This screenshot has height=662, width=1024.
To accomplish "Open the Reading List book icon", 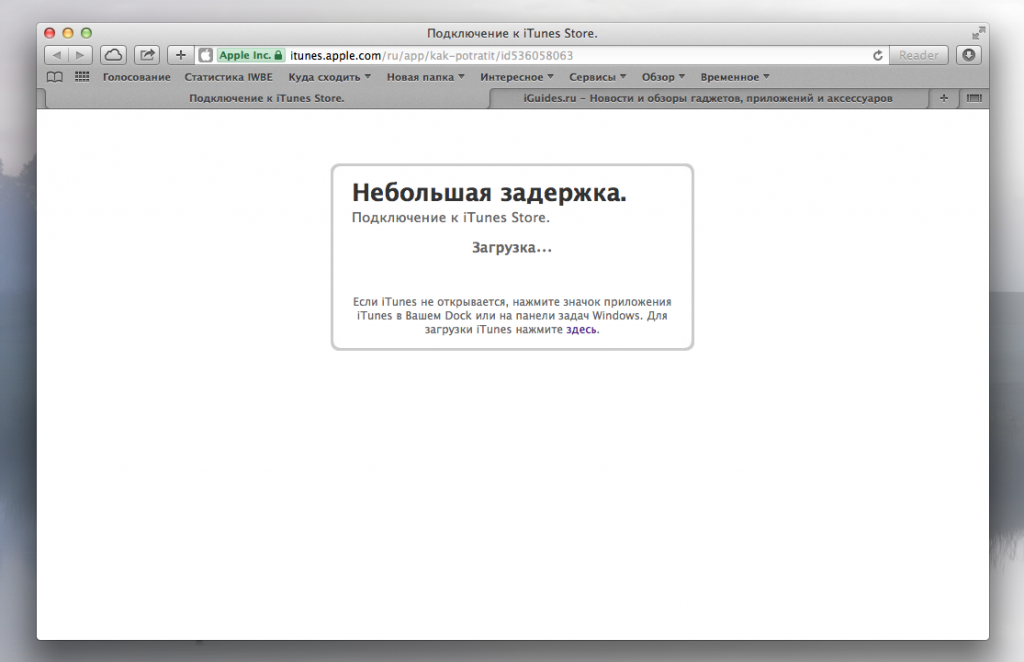I will [x=55, y=77].
